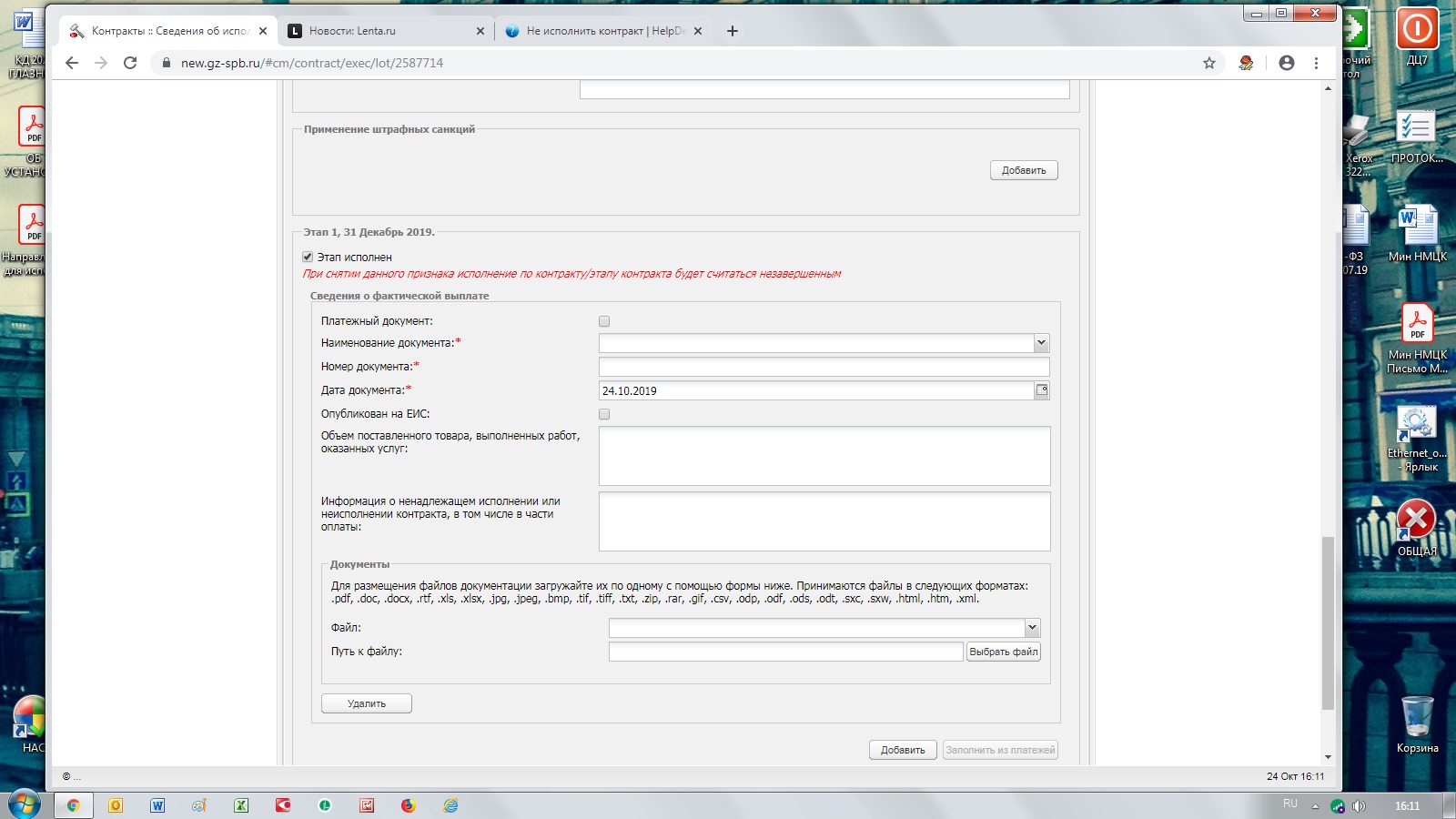Viewport: 1456px width, 819px height.
Task: Open Chrome's three-dot menu
Action: coord(1316,63)
